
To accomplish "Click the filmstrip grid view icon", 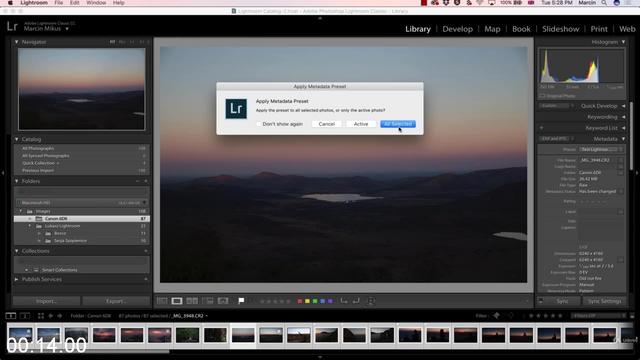I will [x=41, y=316].
